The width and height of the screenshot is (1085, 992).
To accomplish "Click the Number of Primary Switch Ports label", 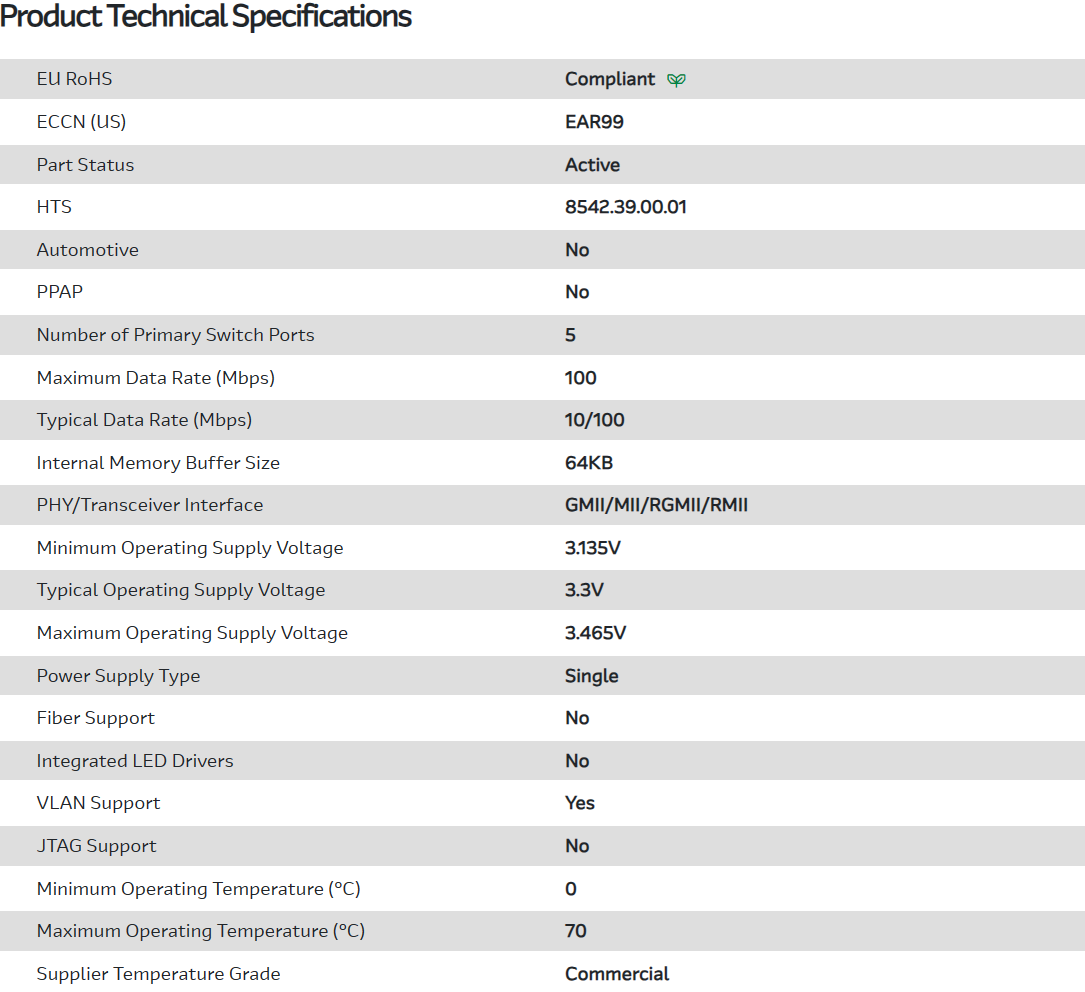I will 175,335.
